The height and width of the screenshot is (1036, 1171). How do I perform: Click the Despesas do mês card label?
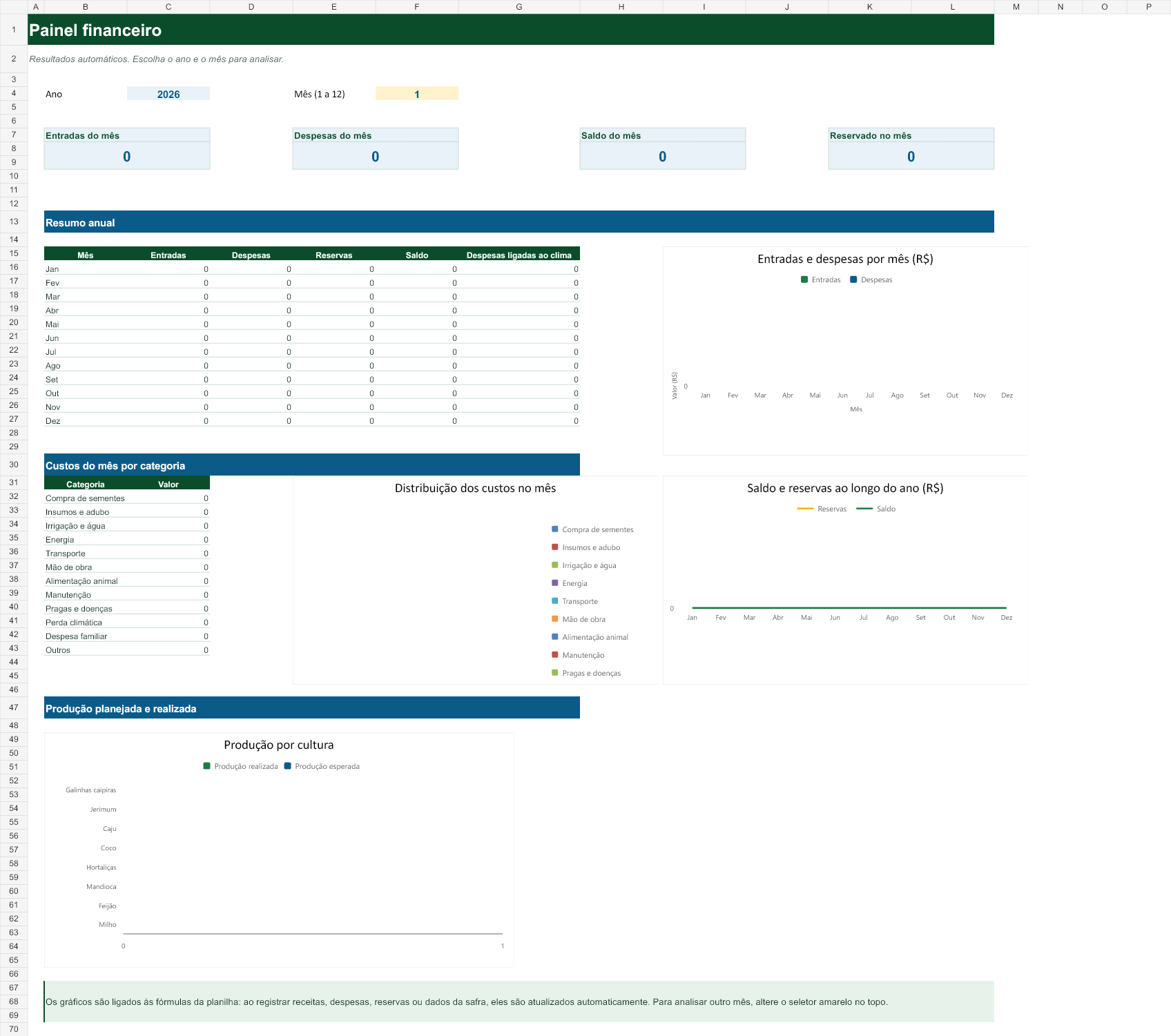333,135
